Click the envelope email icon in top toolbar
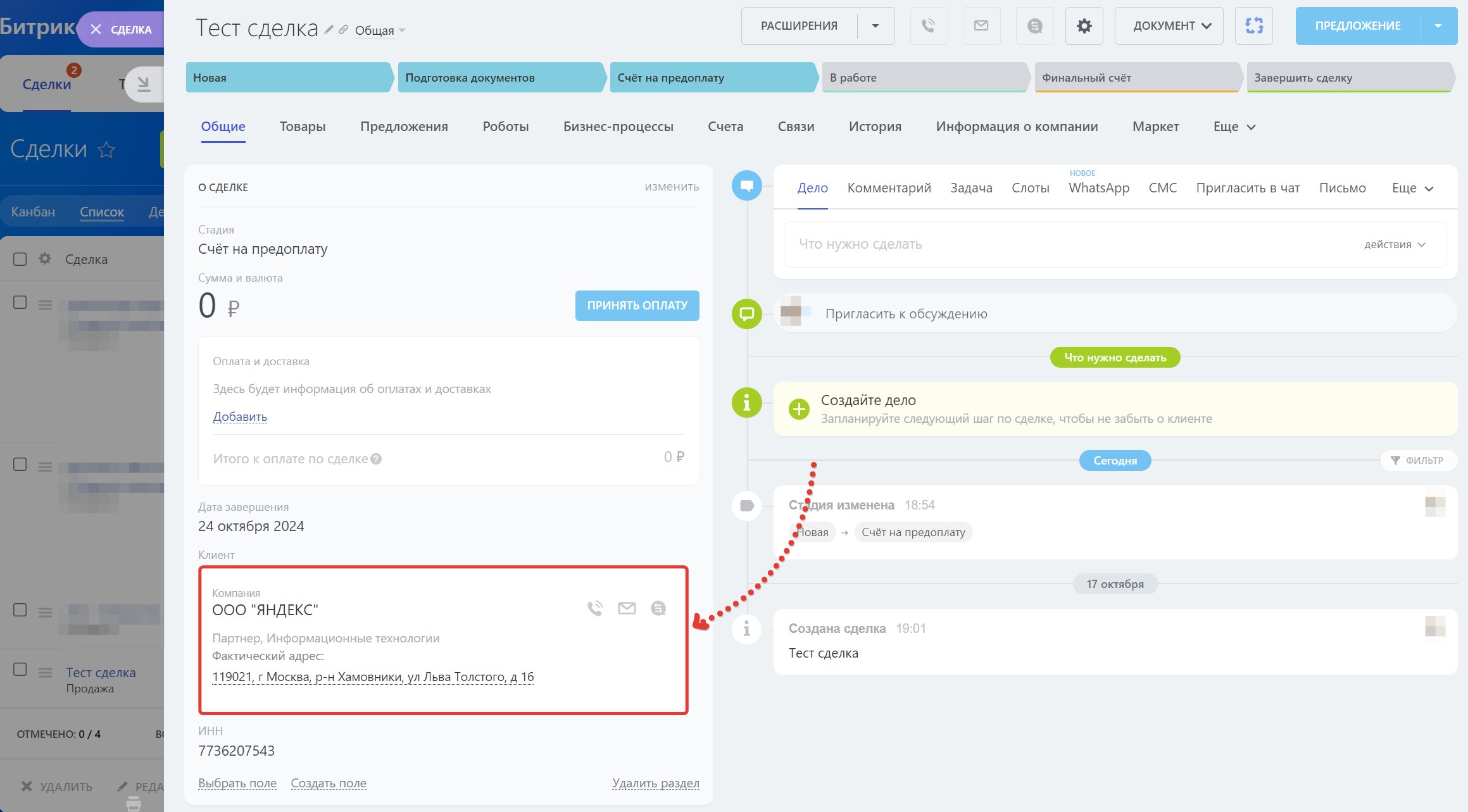 [981, 26]
